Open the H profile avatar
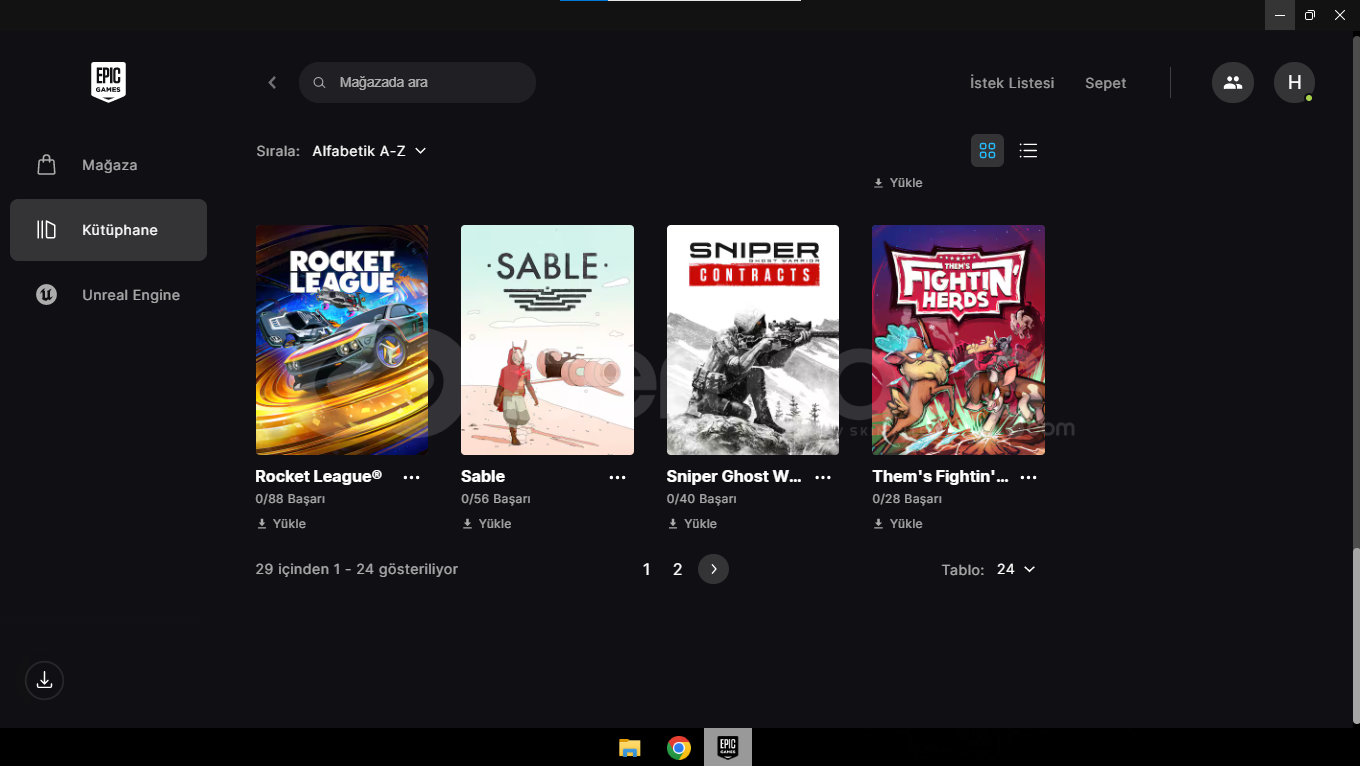Viewport: 1360px width, 766px height. (1294, 82)
